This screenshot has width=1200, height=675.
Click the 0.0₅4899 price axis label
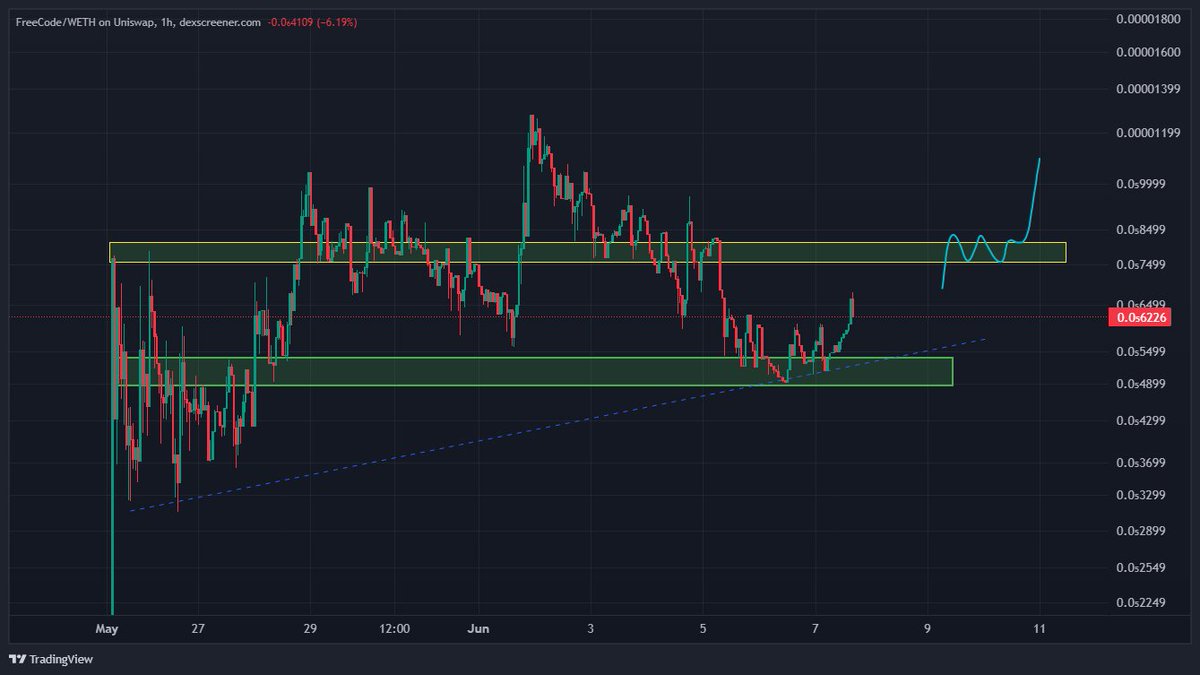click(1141, 385)
